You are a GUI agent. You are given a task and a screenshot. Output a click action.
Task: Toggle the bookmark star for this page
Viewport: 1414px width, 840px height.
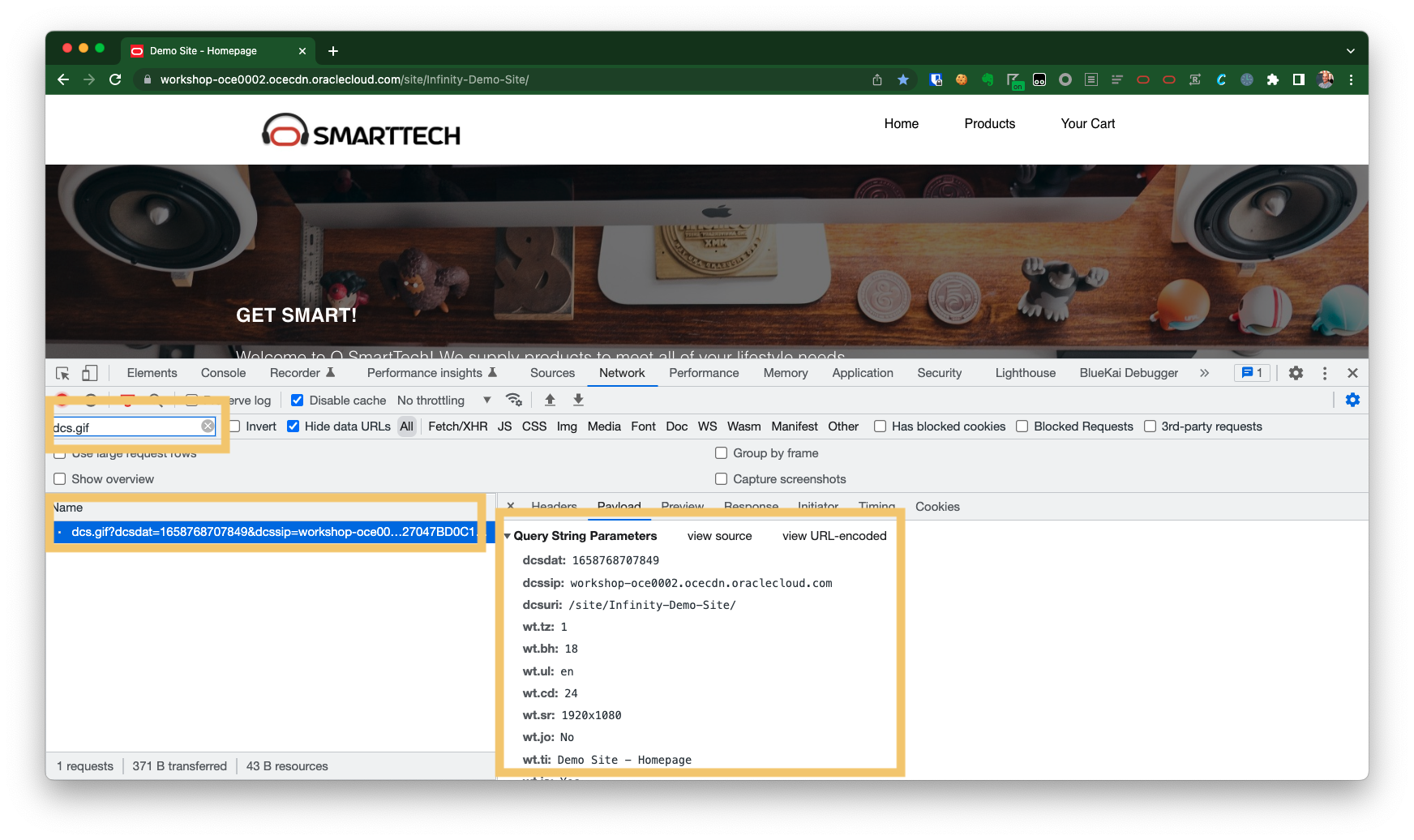[903, 79]
